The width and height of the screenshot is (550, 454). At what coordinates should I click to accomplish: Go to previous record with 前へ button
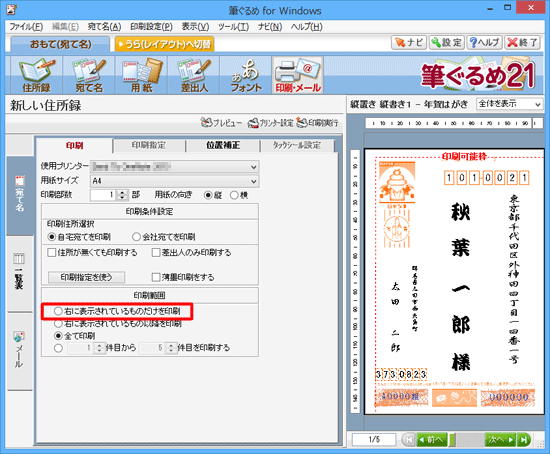click(432, 440)
